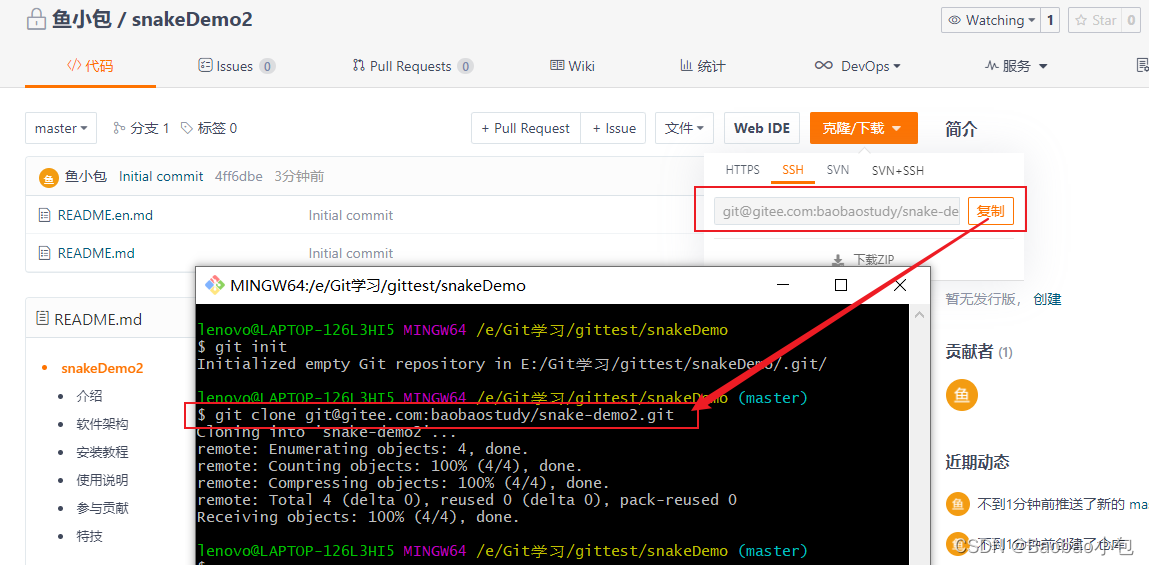Click the private repository lock icon
1149x565 pixels.
coord(37,20)
